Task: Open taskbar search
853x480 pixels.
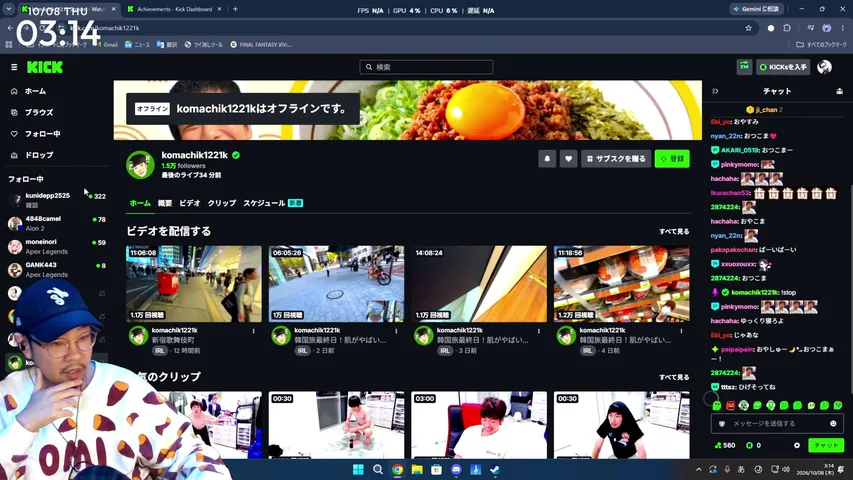Action: pos(378,470)
